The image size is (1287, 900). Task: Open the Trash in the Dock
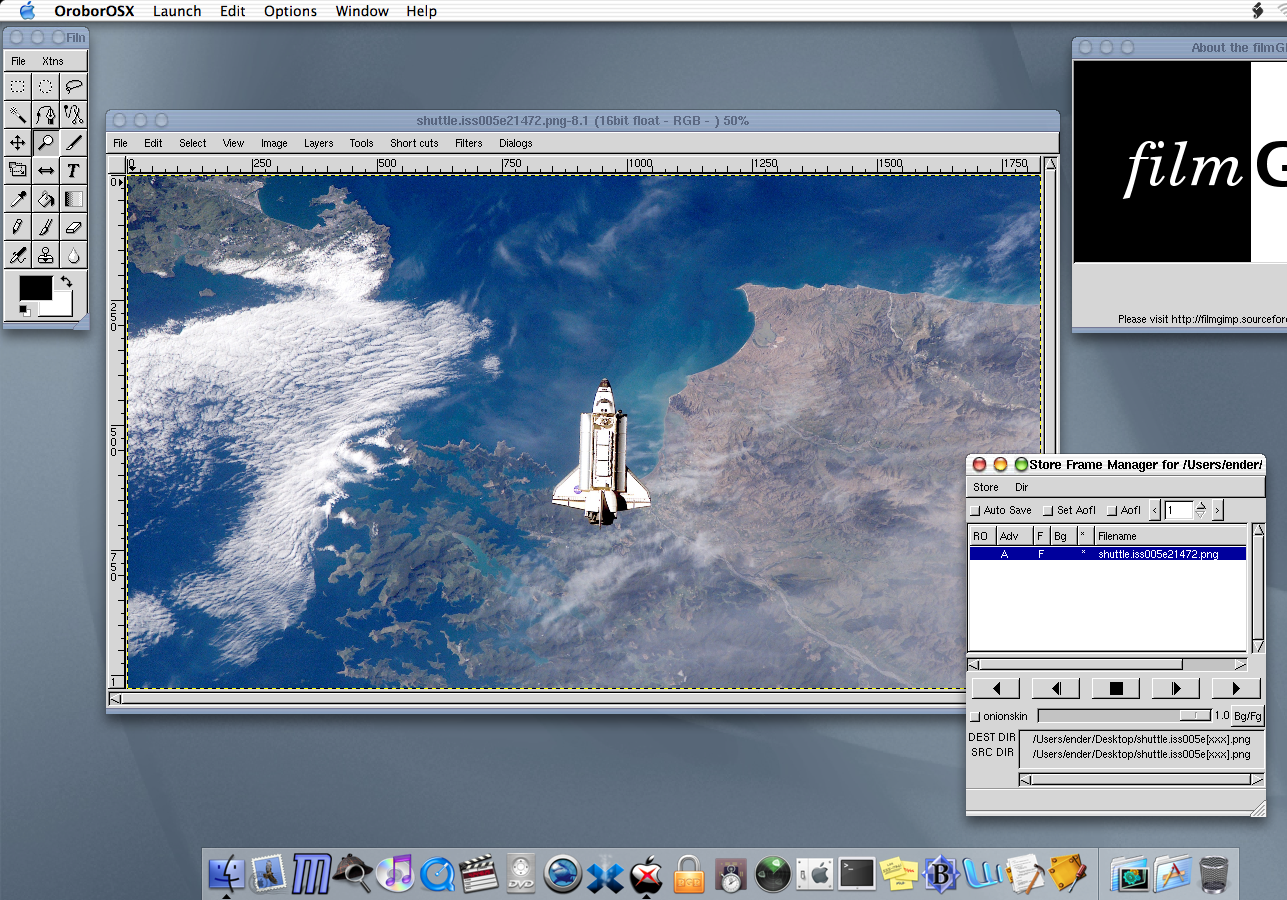pyautogui.click(x=1214, y=873)
